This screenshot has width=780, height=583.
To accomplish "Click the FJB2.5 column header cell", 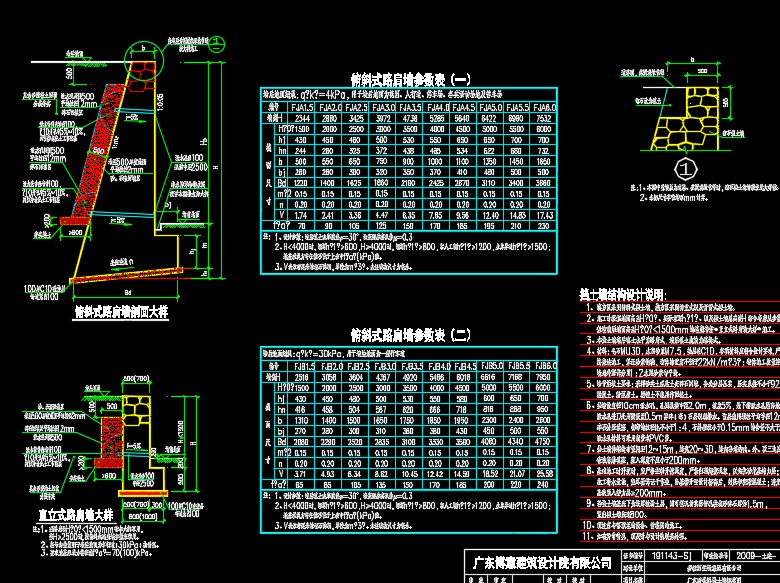I will [x=356, y=367].
